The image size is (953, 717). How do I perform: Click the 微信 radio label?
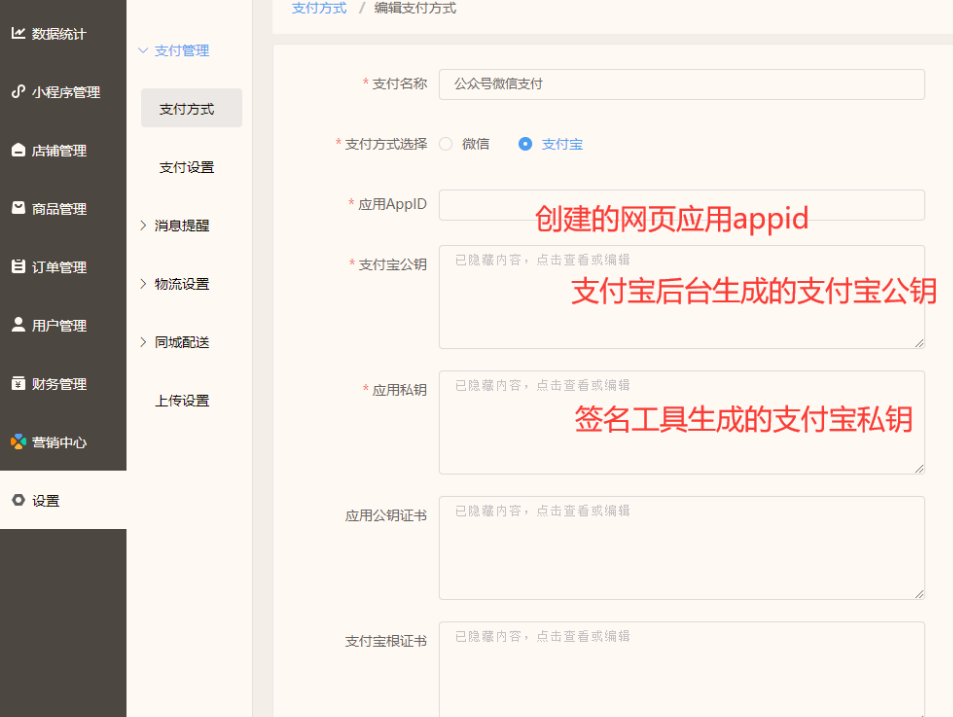pyautogui.click(x=475, y=144)
